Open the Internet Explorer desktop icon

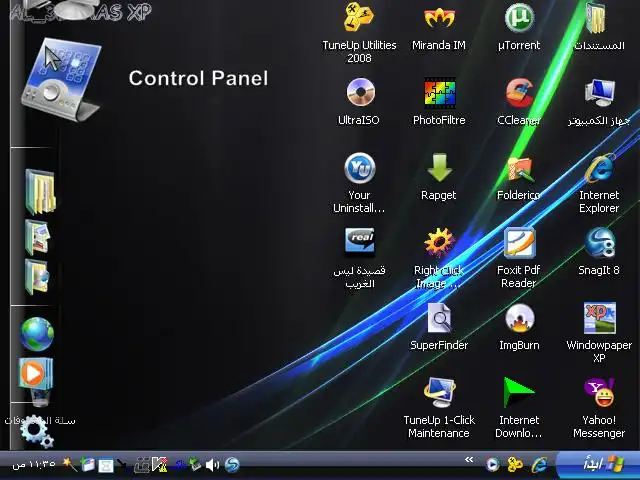pos(599,168)
